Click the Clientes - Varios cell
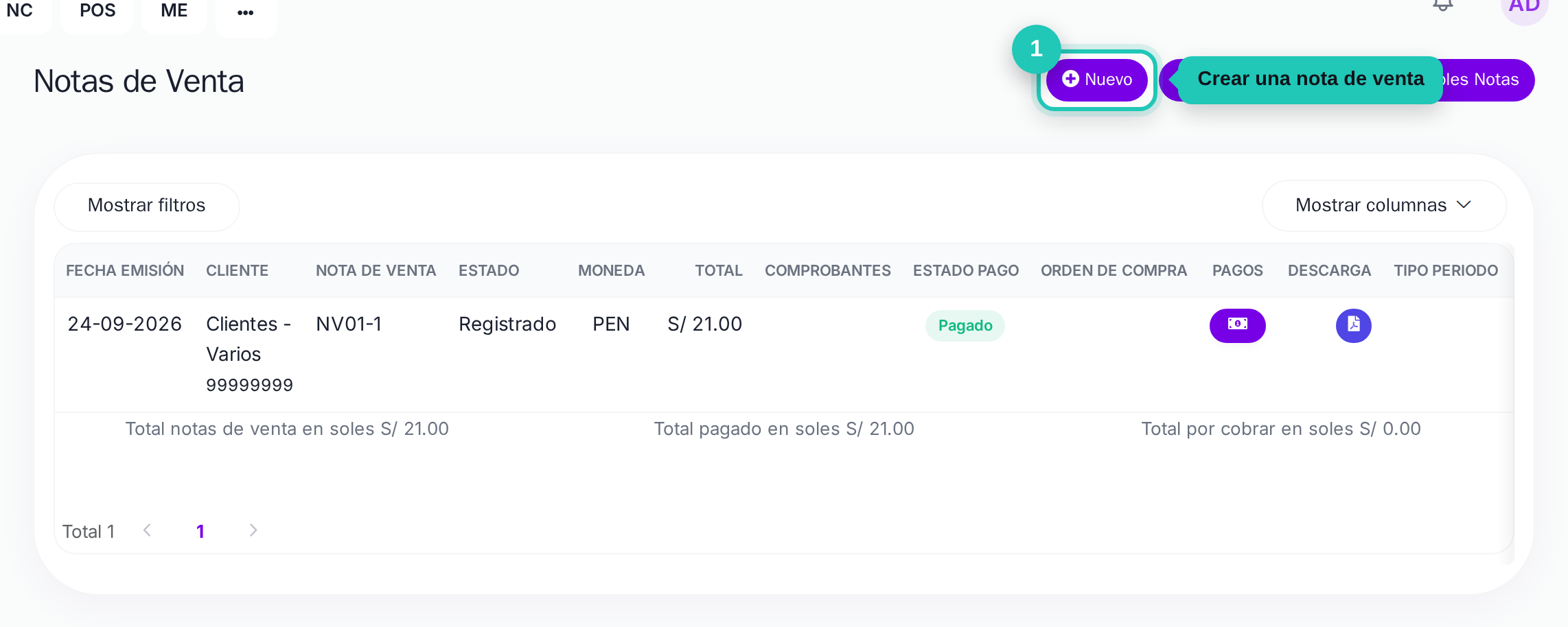The image size is (1568, 627). 249,339
